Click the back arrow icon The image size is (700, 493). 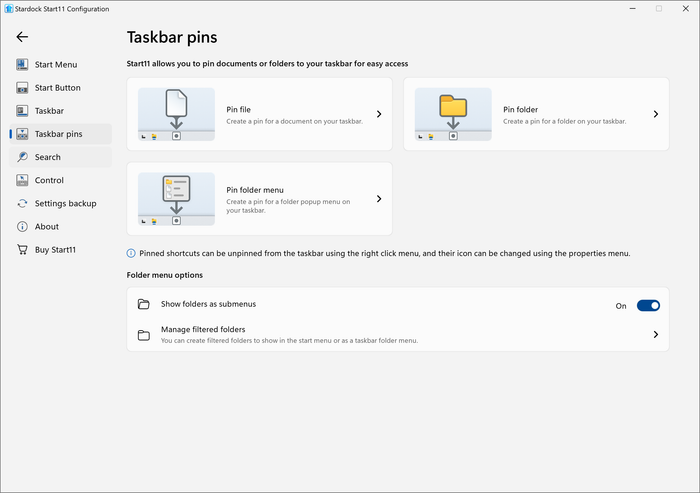22,37
